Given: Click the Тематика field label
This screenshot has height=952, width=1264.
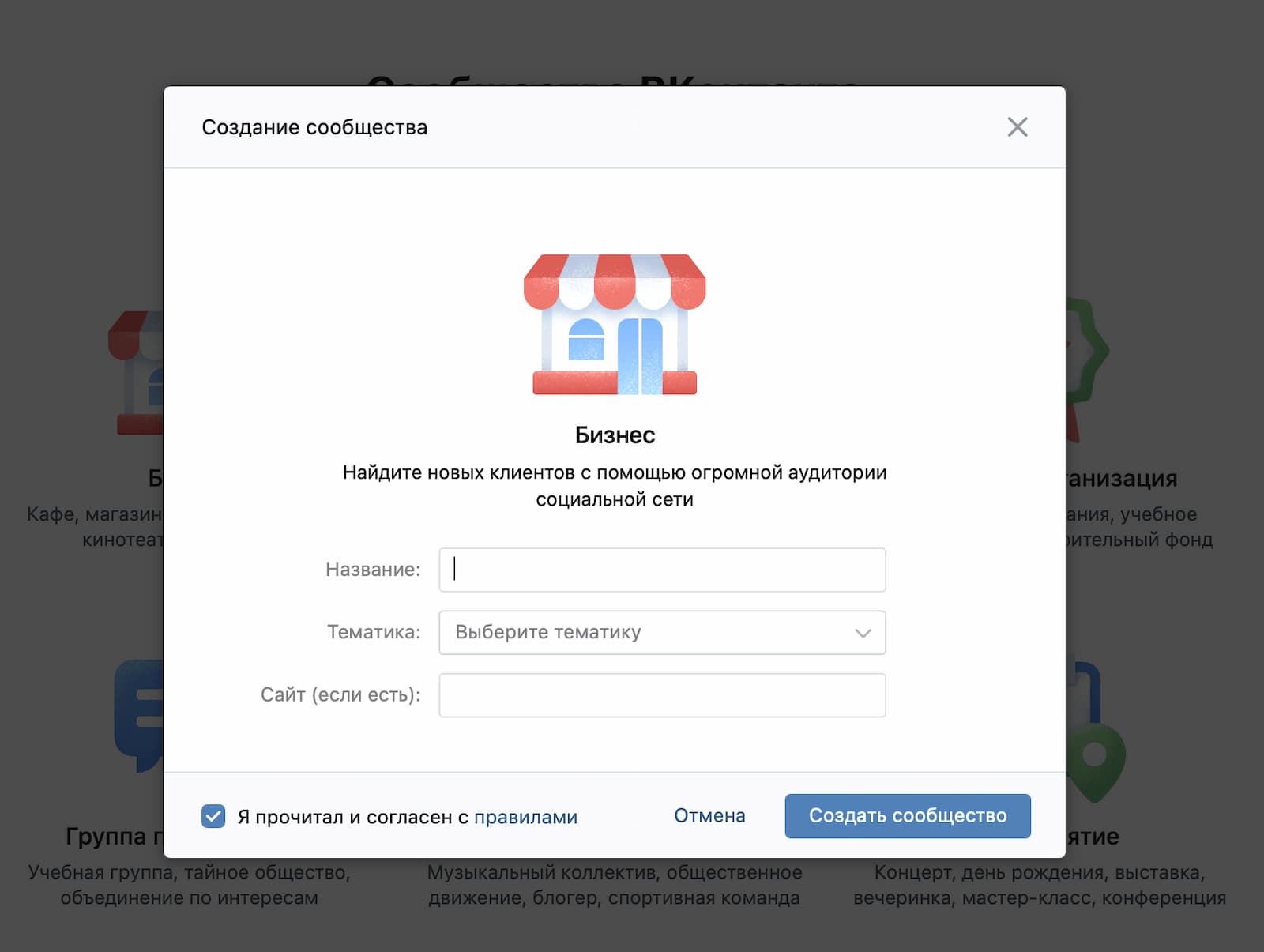Looking at the screenshot, I should click(374, 632).
